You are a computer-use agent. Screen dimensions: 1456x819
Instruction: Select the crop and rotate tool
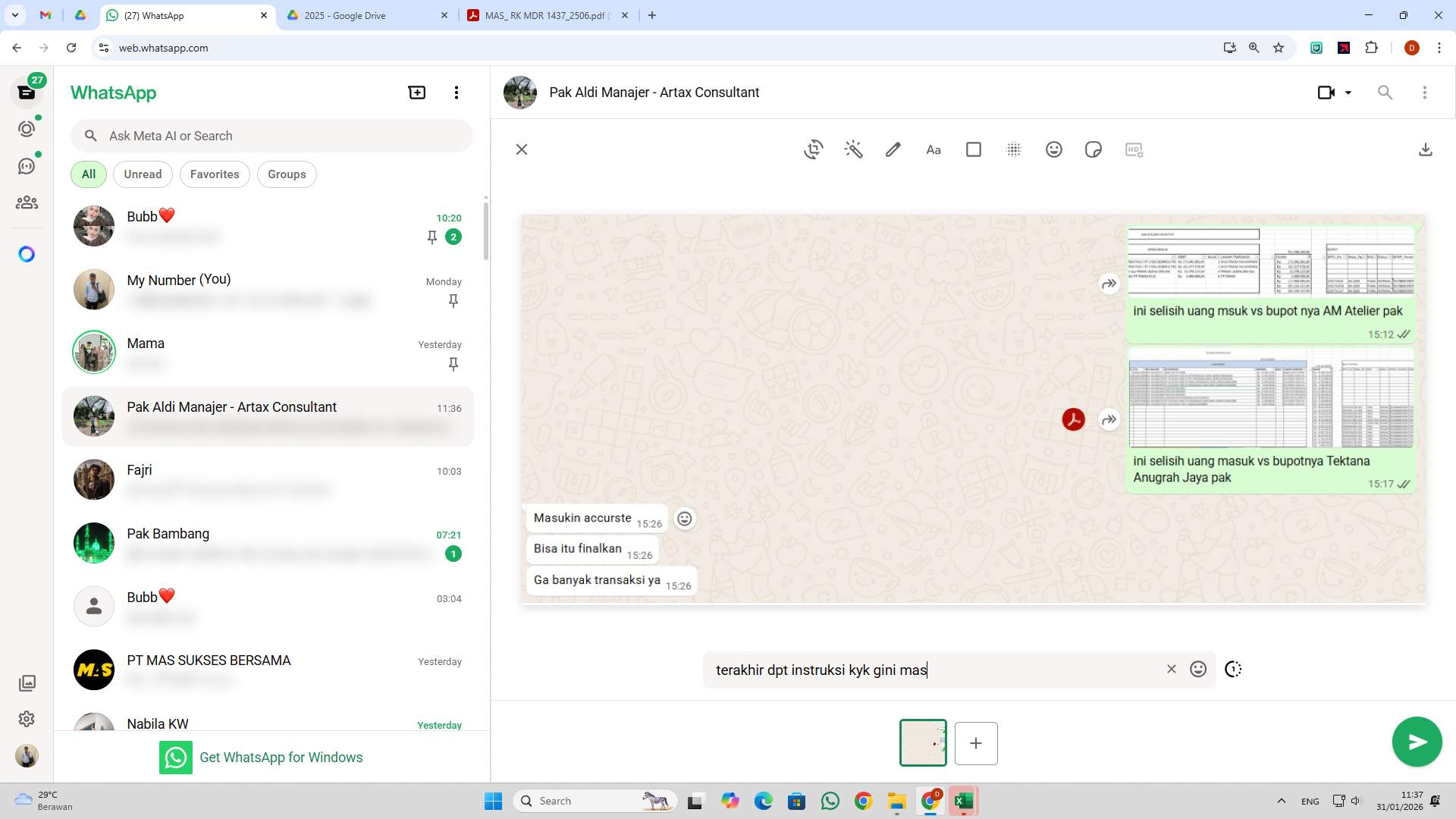(x=812, y=149)
